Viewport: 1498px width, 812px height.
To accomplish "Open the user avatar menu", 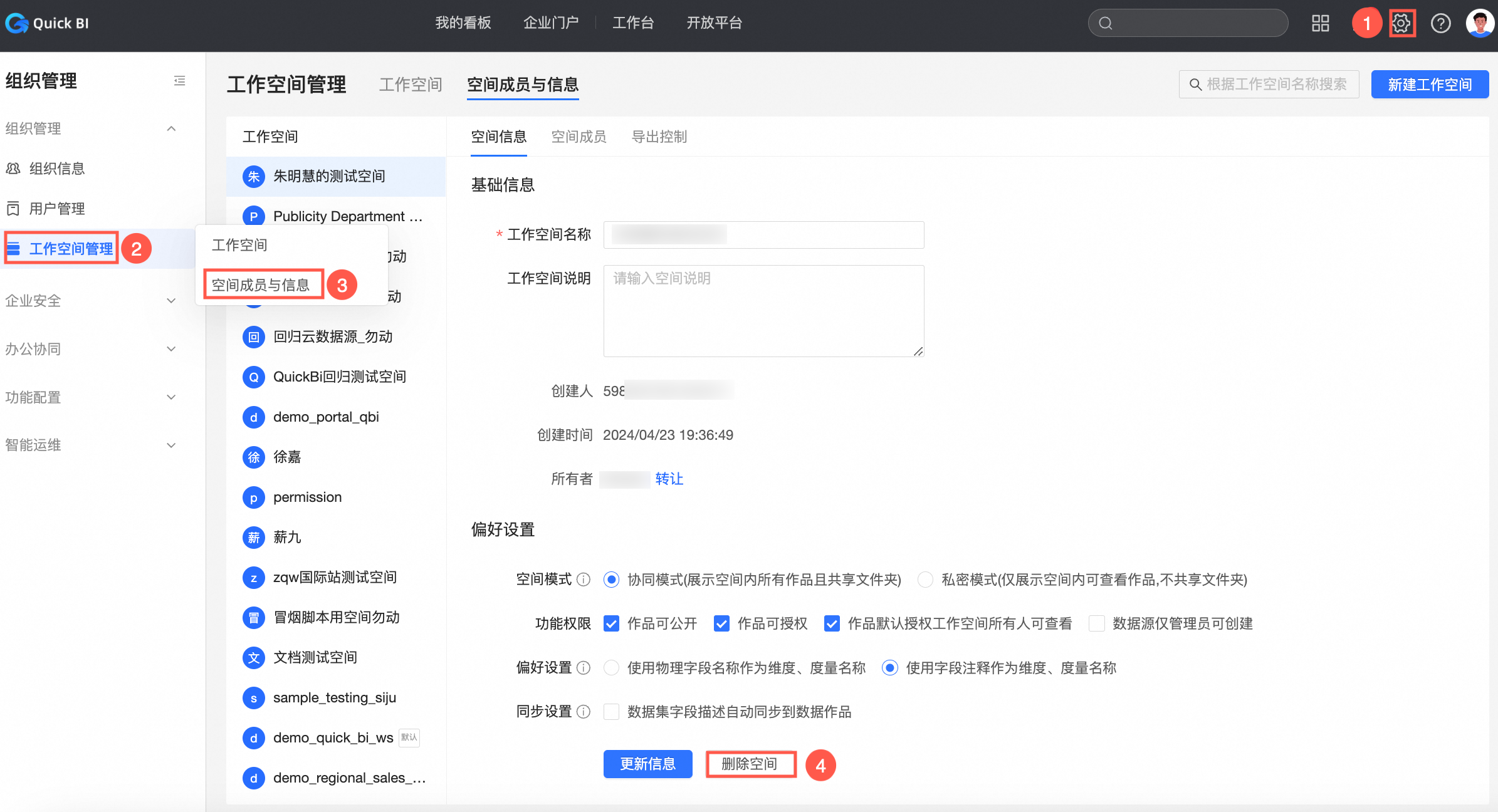I will tap(1480, 23).
